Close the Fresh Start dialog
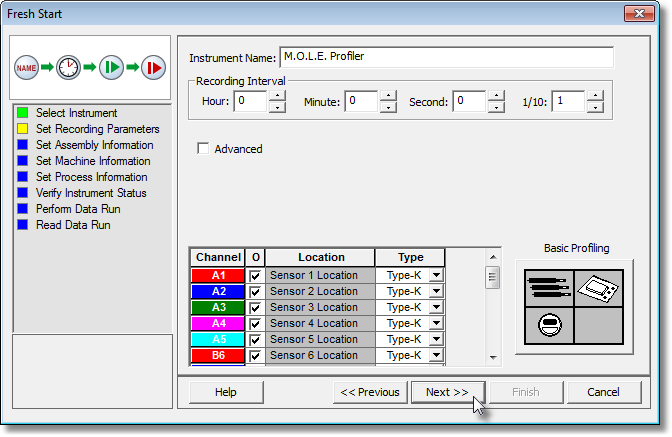This screenshot has height=437, width=672. [639, 13]
